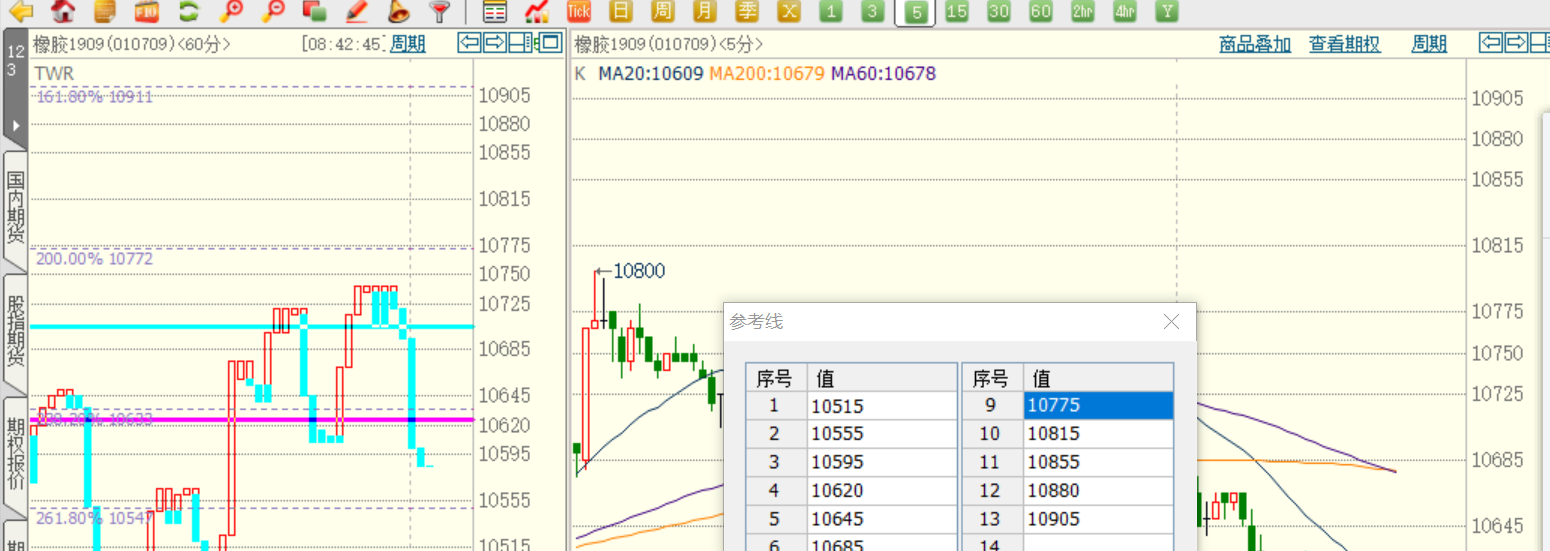1550x551 pixels.
Task: Zoom out with the minus magnifier
Action: point(272,12)
